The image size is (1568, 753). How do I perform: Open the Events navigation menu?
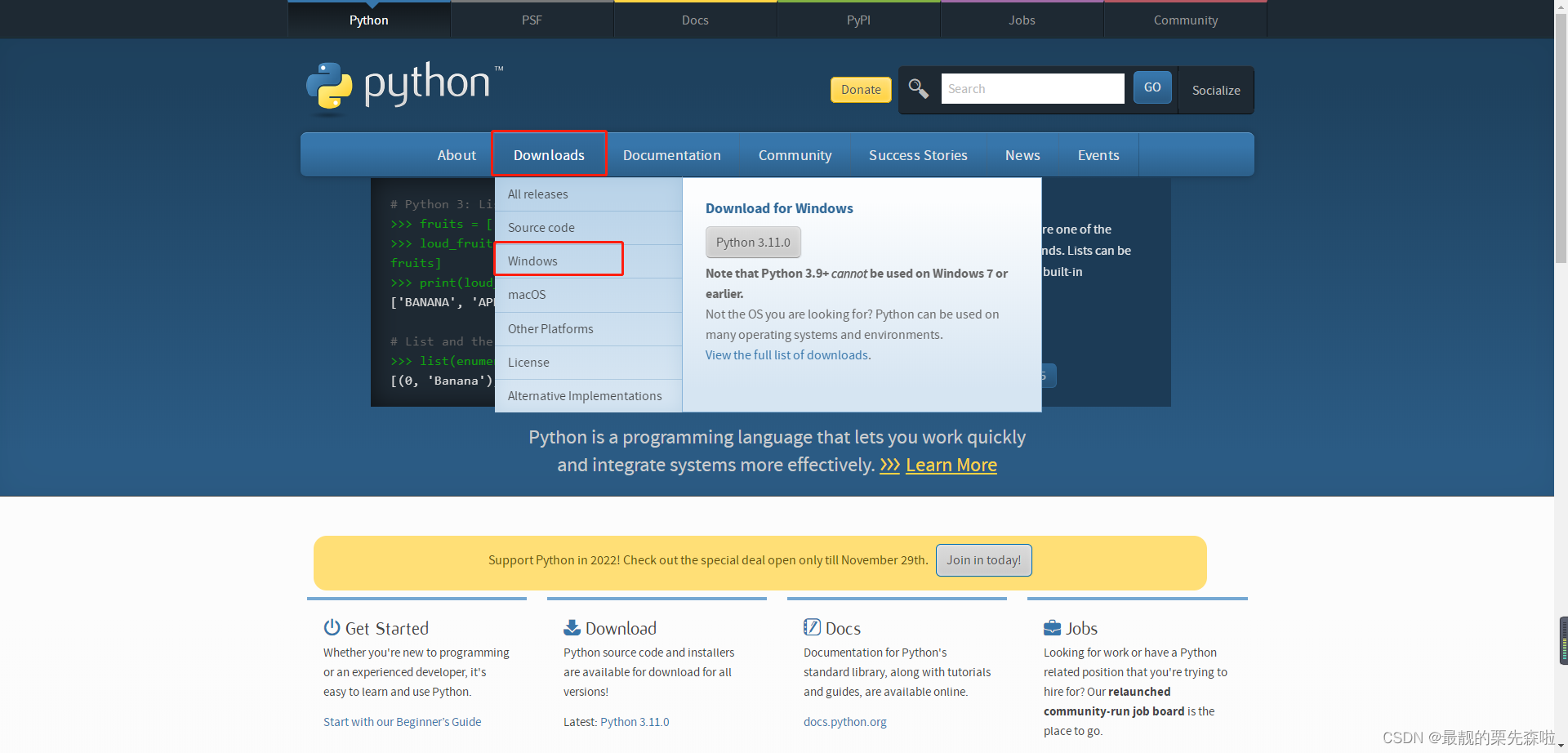(x=1098, y=155)
